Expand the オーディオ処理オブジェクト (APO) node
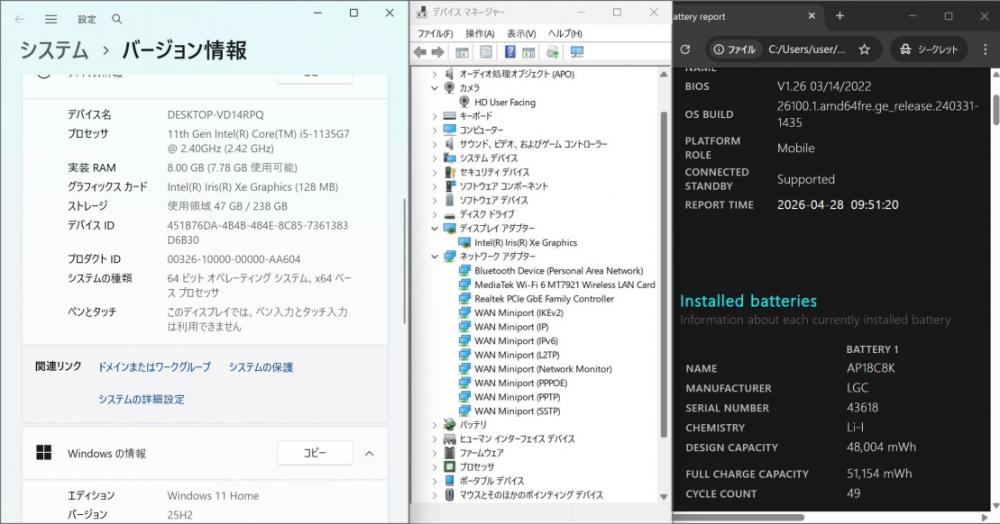 (x=435, y=74)
